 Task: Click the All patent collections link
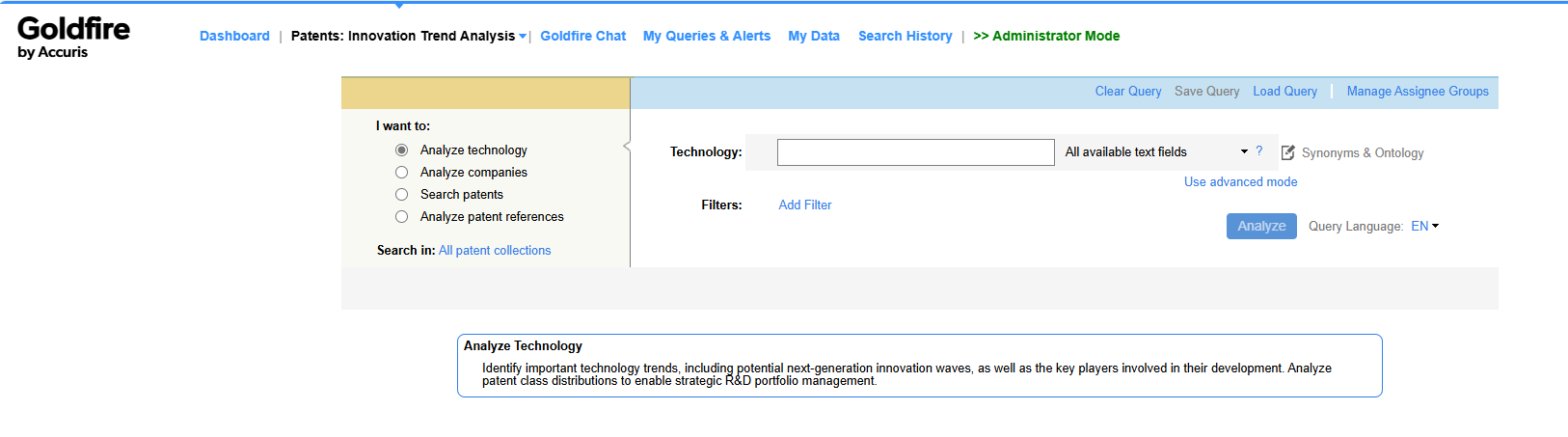[495, 251]
